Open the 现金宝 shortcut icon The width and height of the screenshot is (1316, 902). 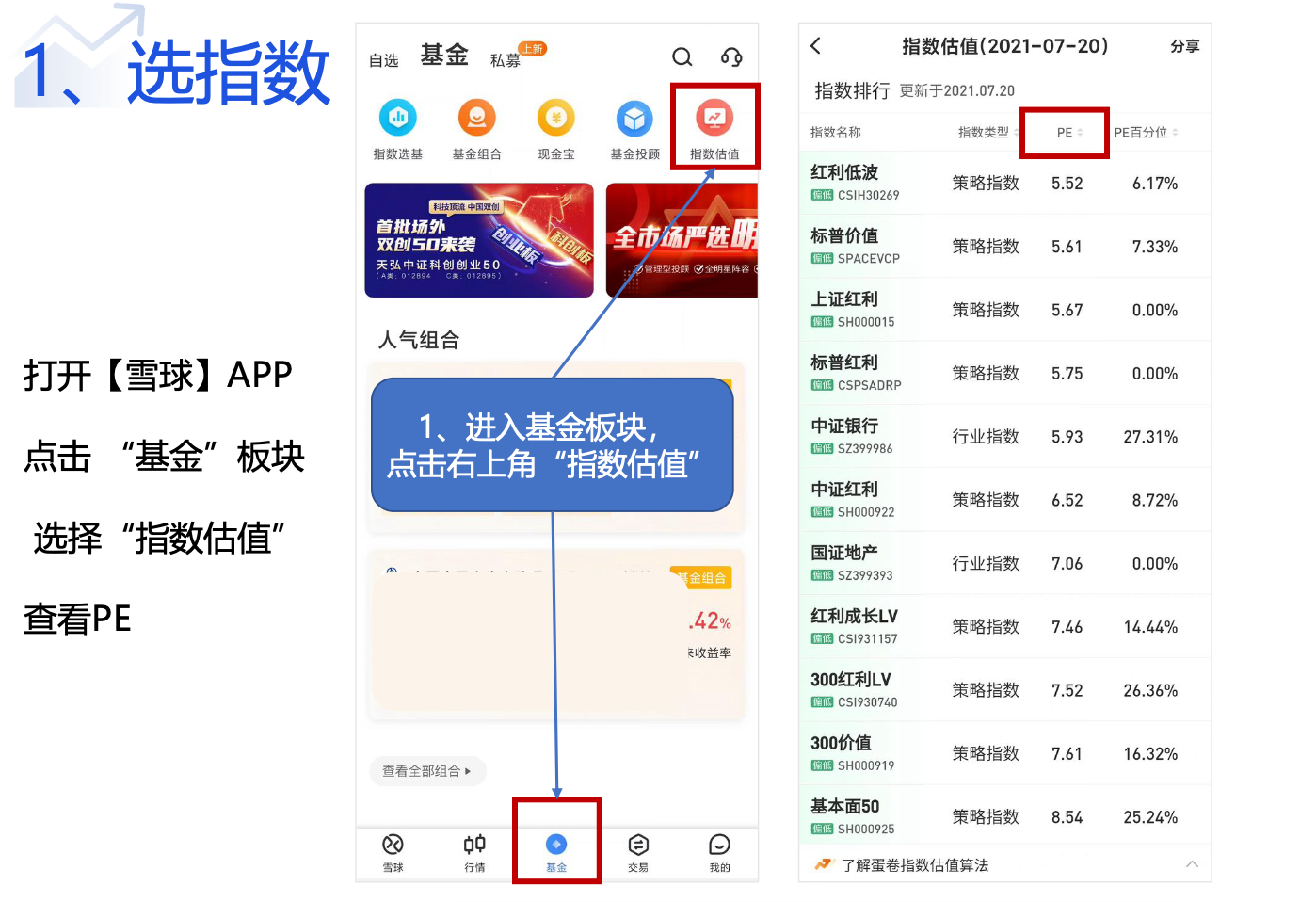coord(556,119)
